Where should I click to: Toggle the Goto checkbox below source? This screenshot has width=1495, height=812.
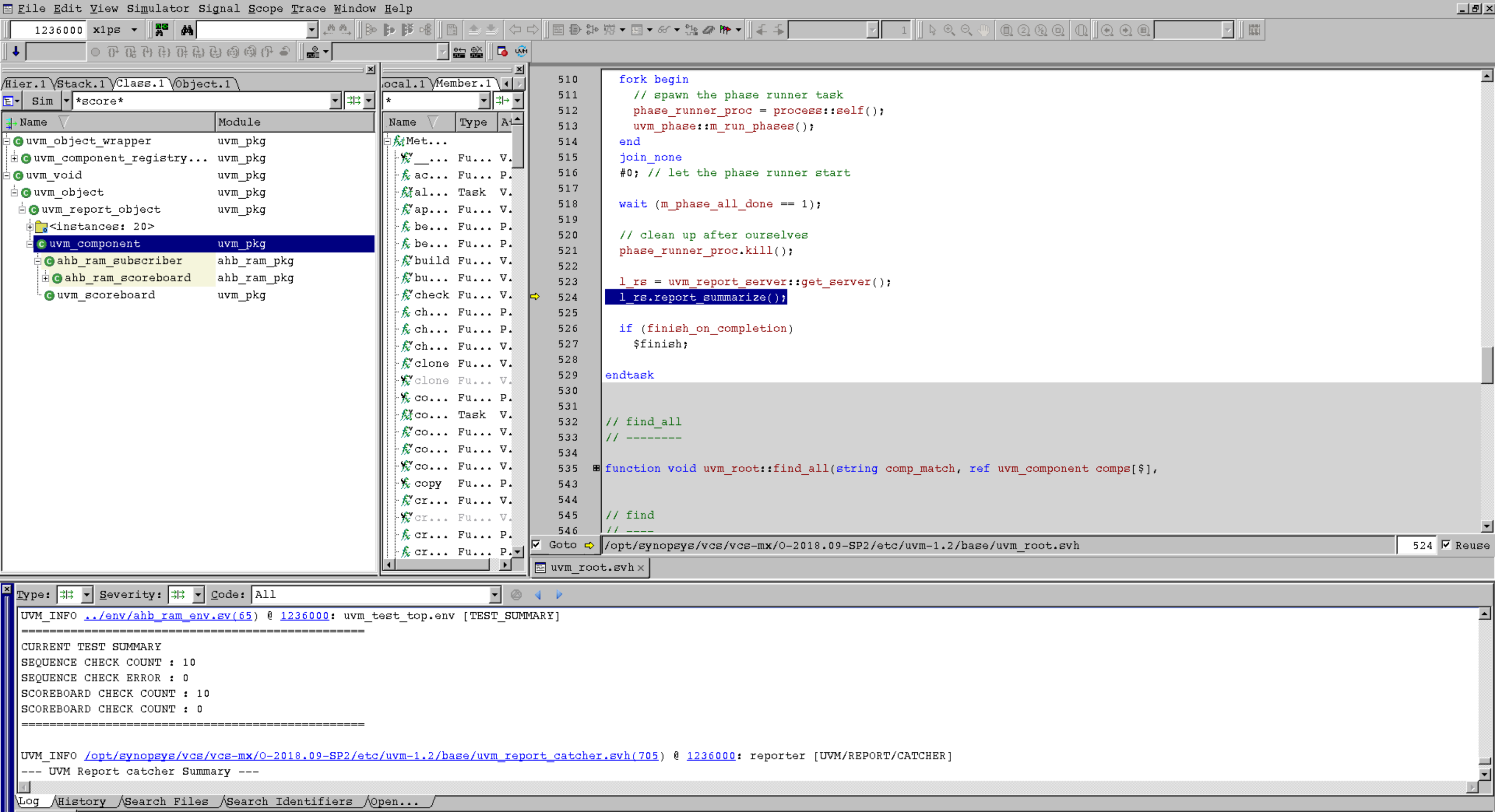(x=536, y=545)
